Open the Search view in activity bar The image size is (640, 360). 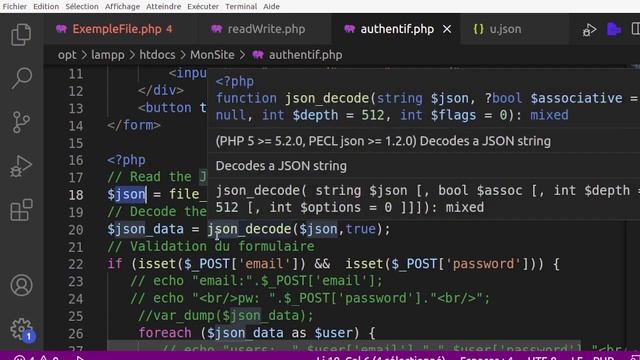pyautogui.click(x=21, y=78)
